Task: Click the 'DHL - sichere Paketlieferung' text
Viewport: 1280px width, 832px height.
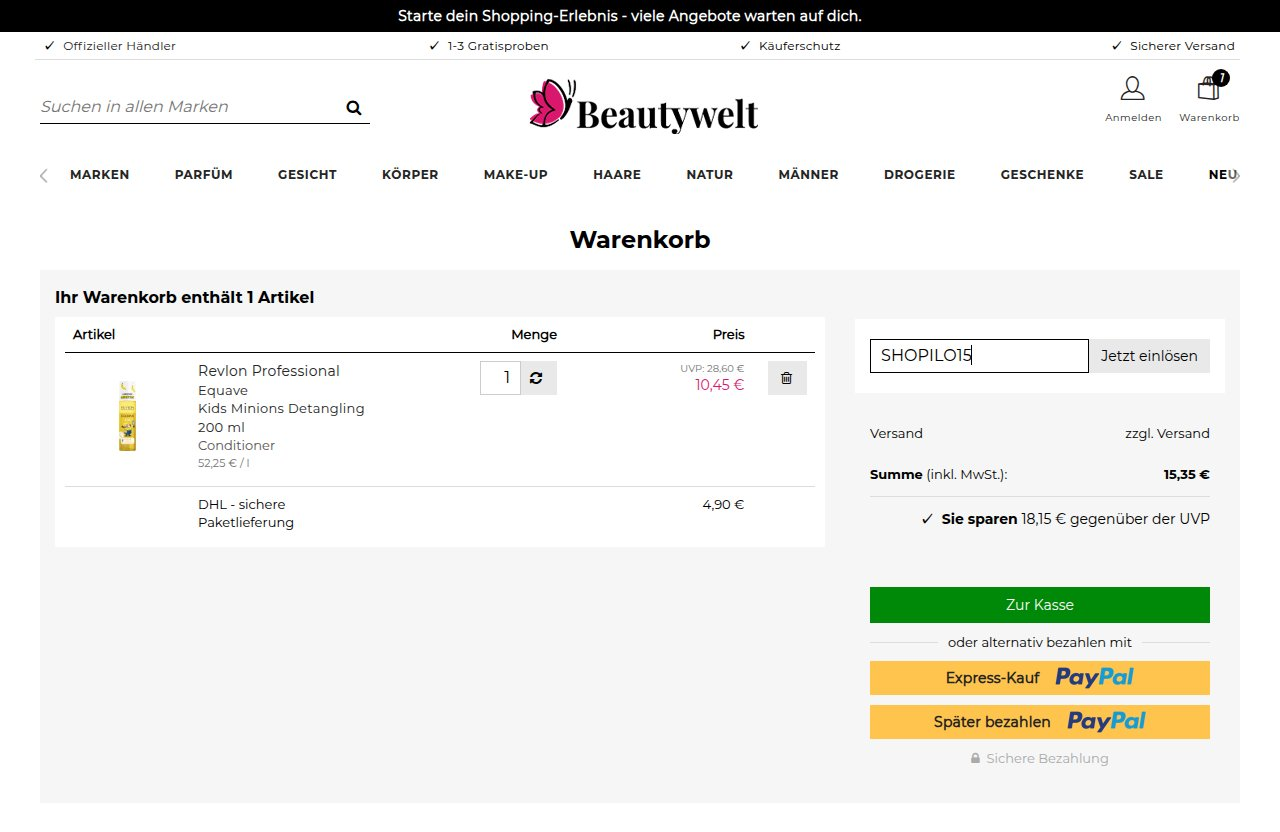Action: click(x=246, y=514)
